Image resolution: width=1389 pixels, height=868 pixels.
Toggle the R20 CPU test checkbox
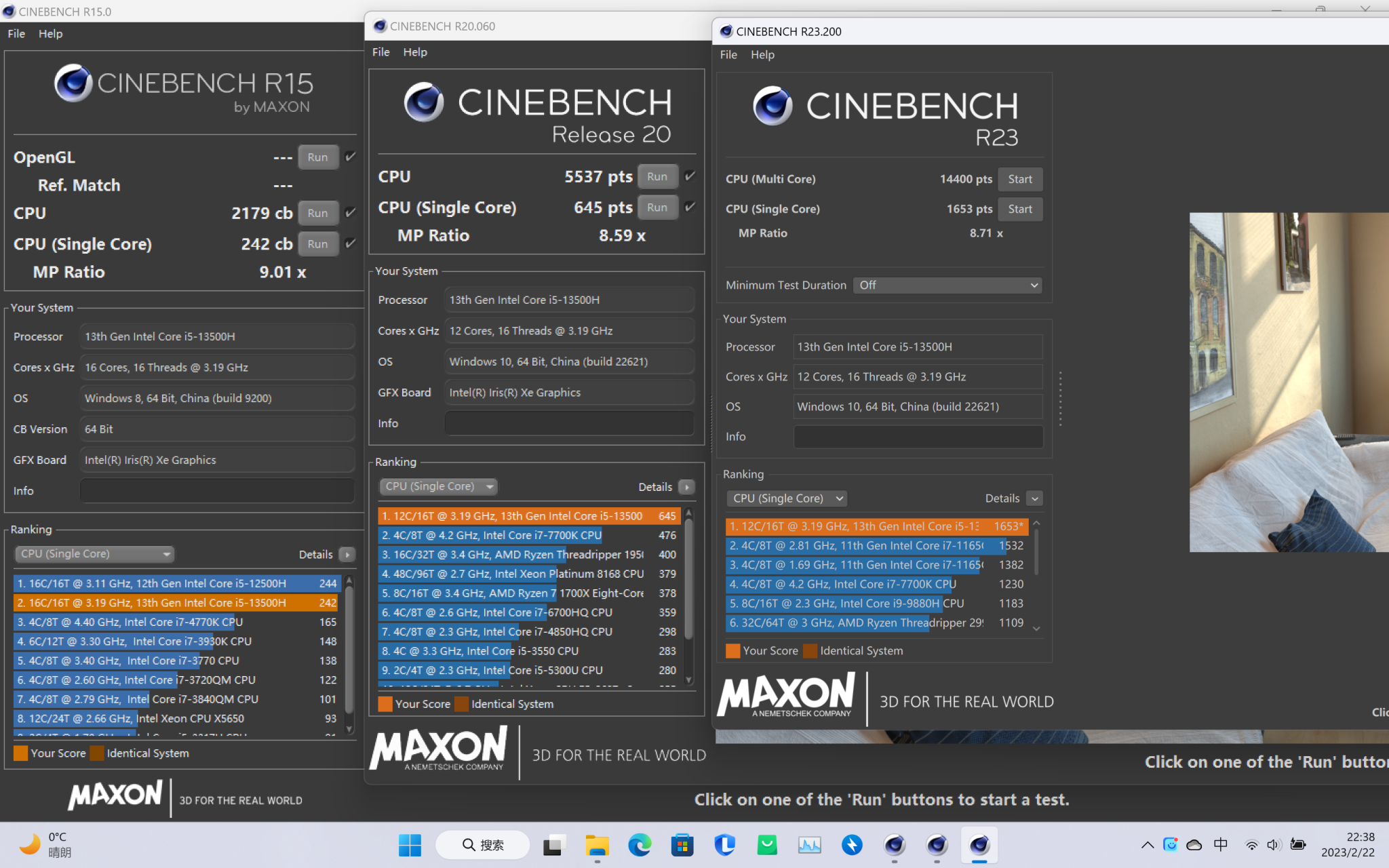(x=690, y=176)
